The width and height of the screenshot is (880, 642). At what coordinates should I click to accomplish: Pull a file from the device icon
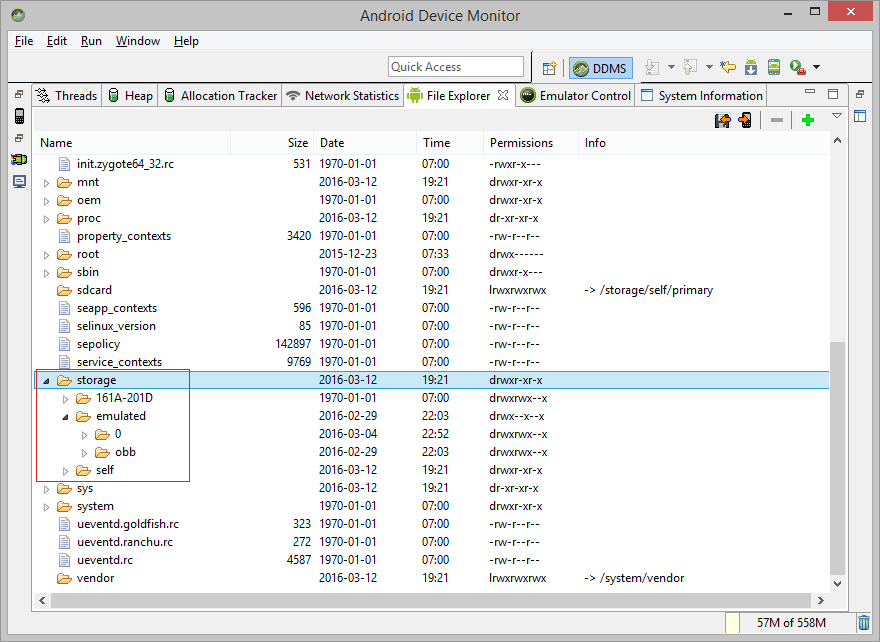(x=723, y=120)
